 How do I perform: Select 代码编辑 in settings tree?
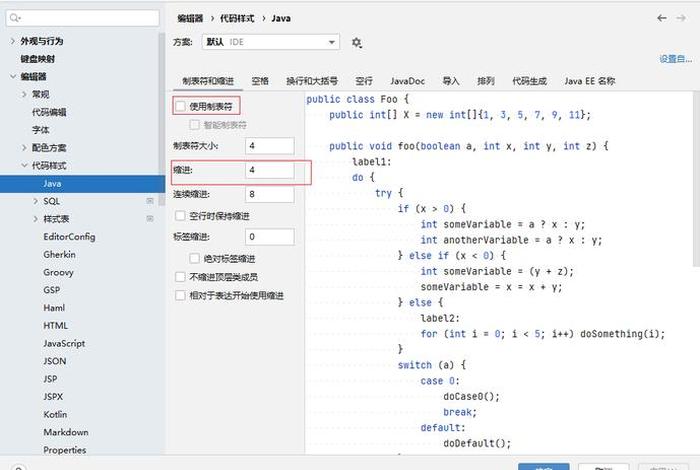pos(49,112)
